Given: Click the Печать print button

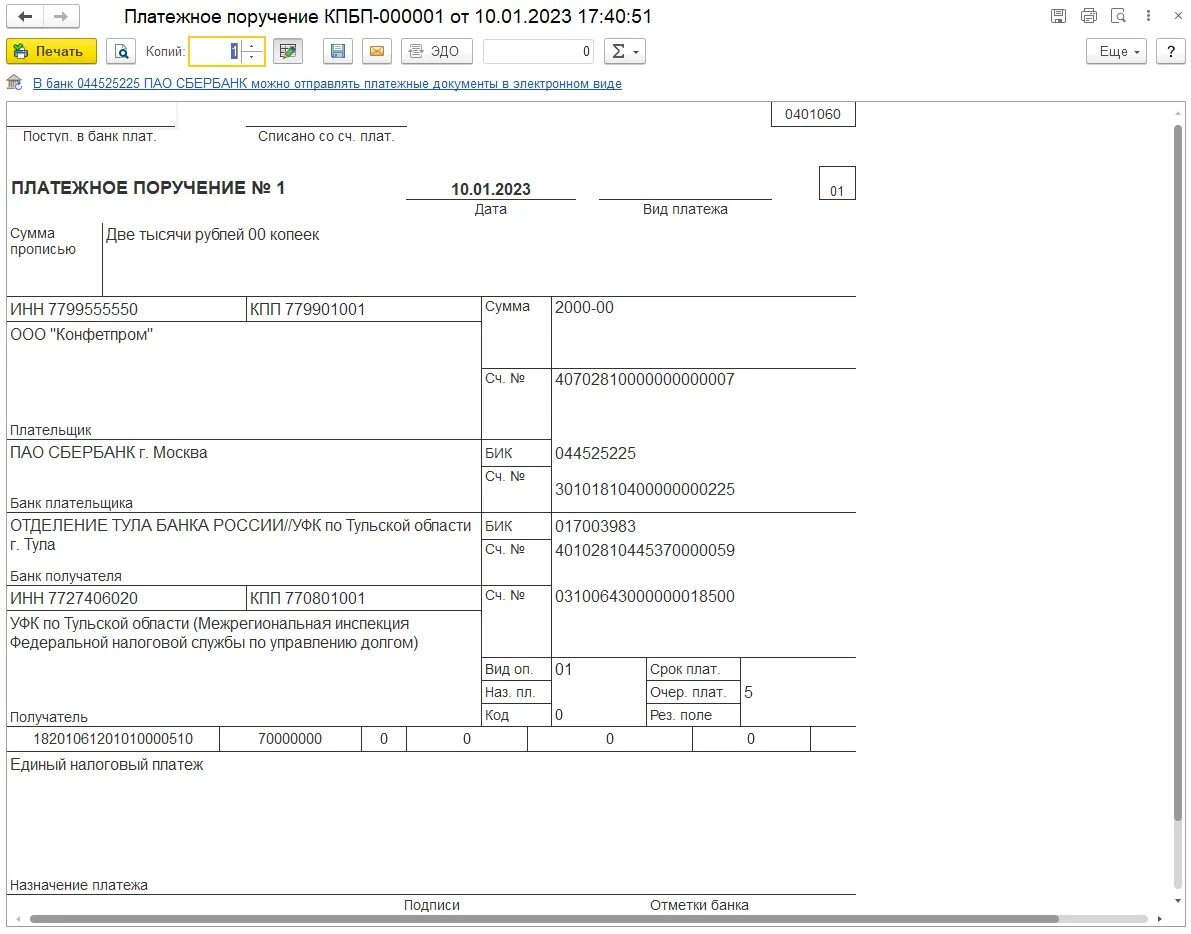Looking at the screenshot, I should [52, 52].
